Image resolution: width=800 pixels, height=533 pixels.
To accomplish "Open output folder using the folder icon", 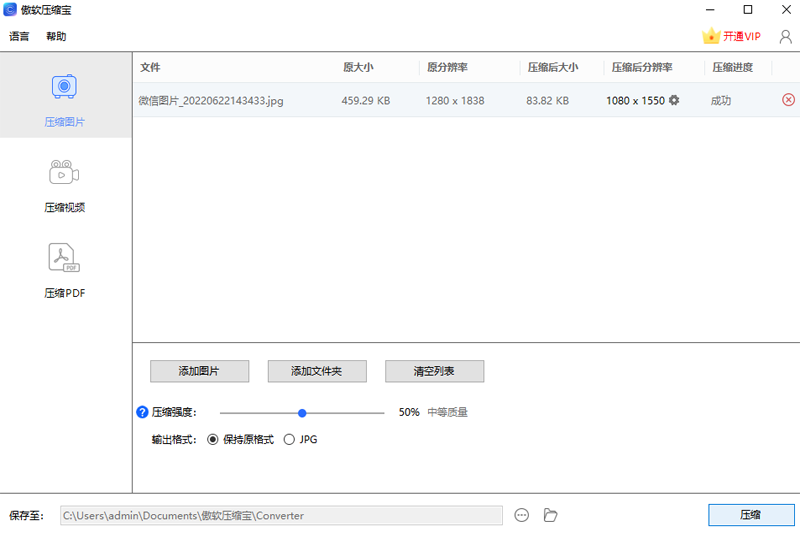I will tap(550, 515).
